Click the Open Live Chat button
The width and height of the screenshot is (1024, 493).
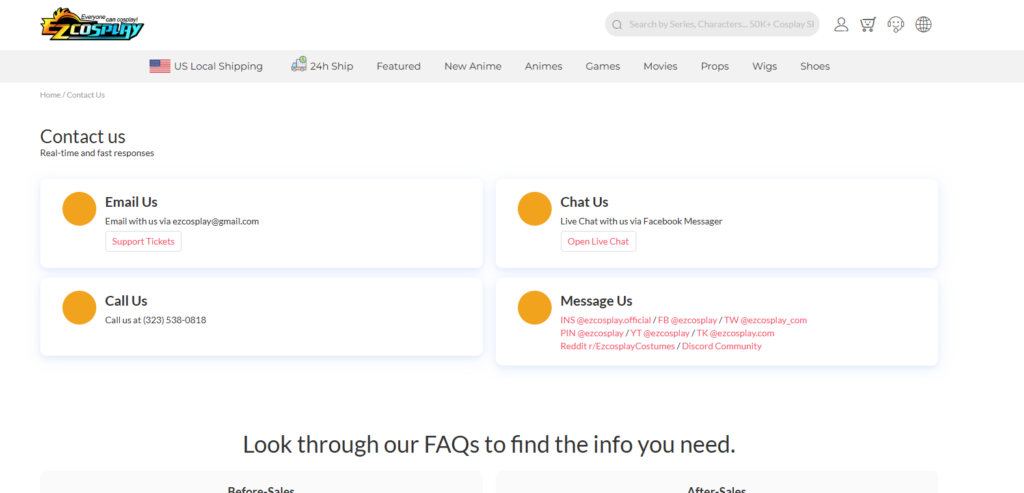[x=598, y=242]
